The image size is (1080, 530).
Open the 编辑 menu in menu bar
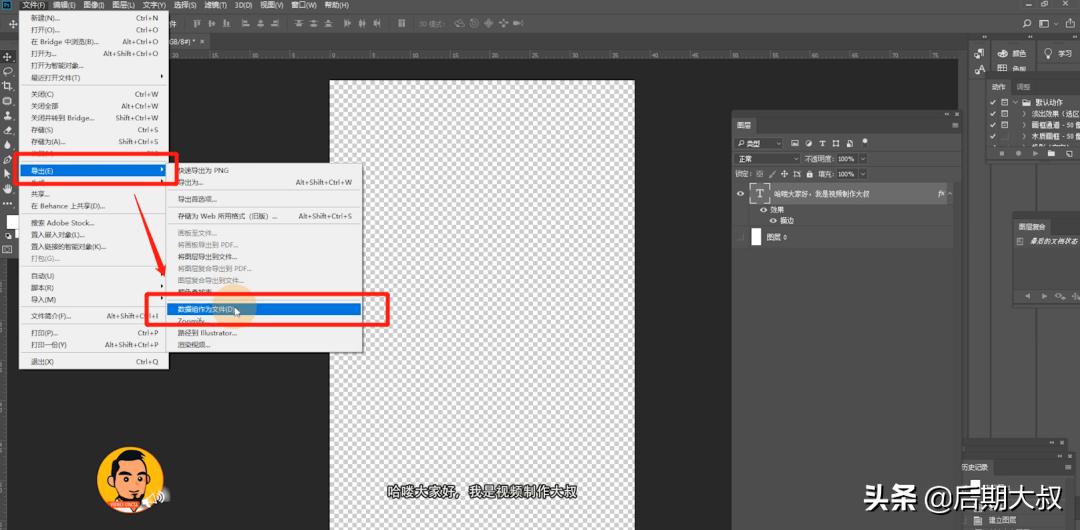[x=63, y=5]
